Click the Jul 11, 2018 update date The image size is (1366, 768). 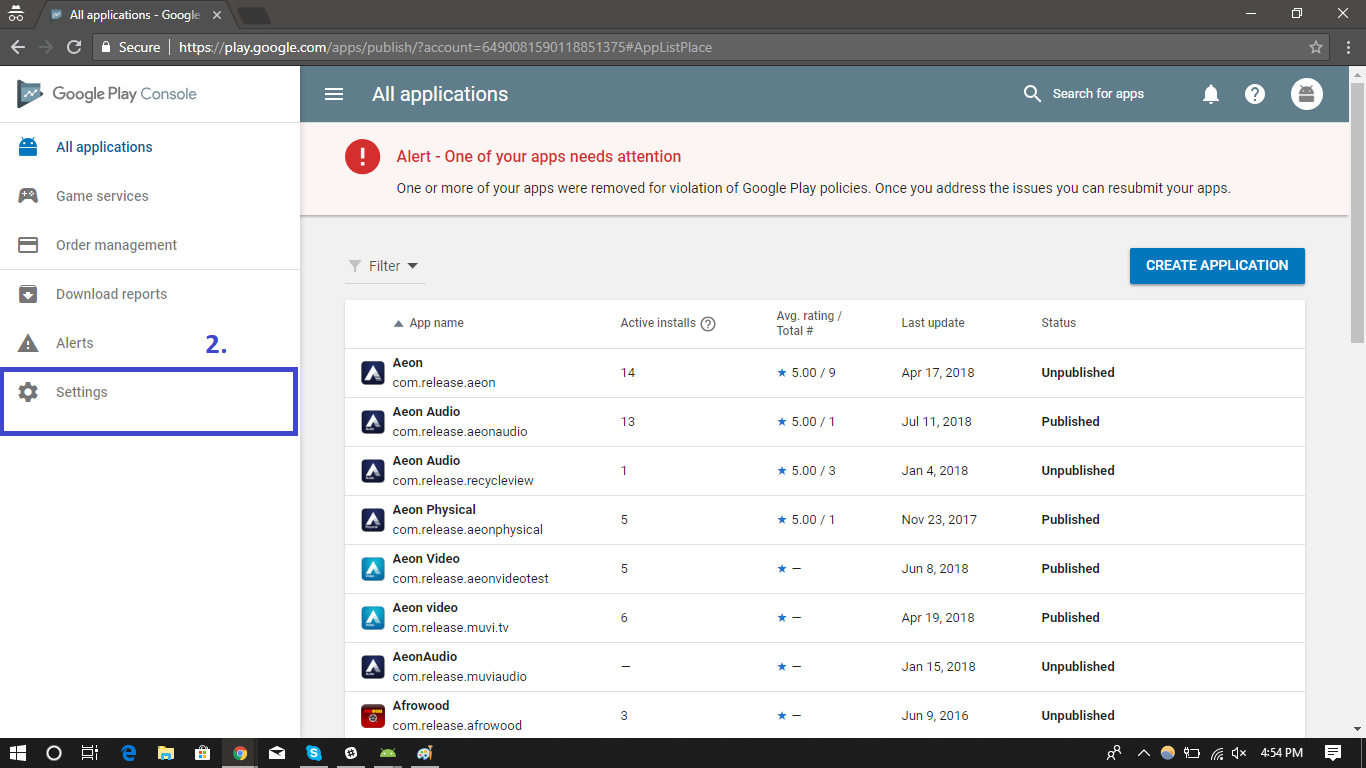click(936, 422)
